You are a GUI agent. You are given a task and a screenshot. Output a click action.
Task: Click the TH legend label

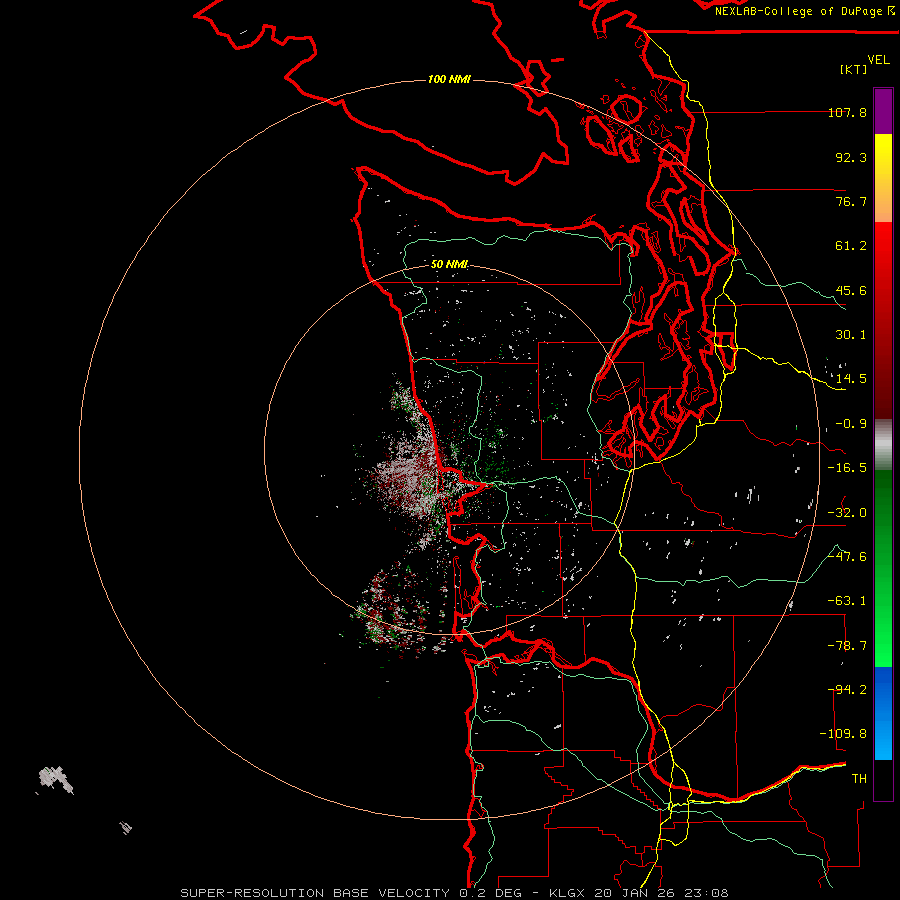859,779
